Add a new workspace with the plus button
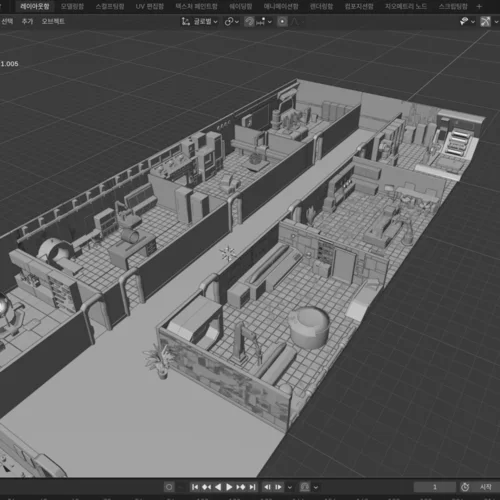This screenshot has width=500, height=500. pyautogui.click(x=479, y=6)
